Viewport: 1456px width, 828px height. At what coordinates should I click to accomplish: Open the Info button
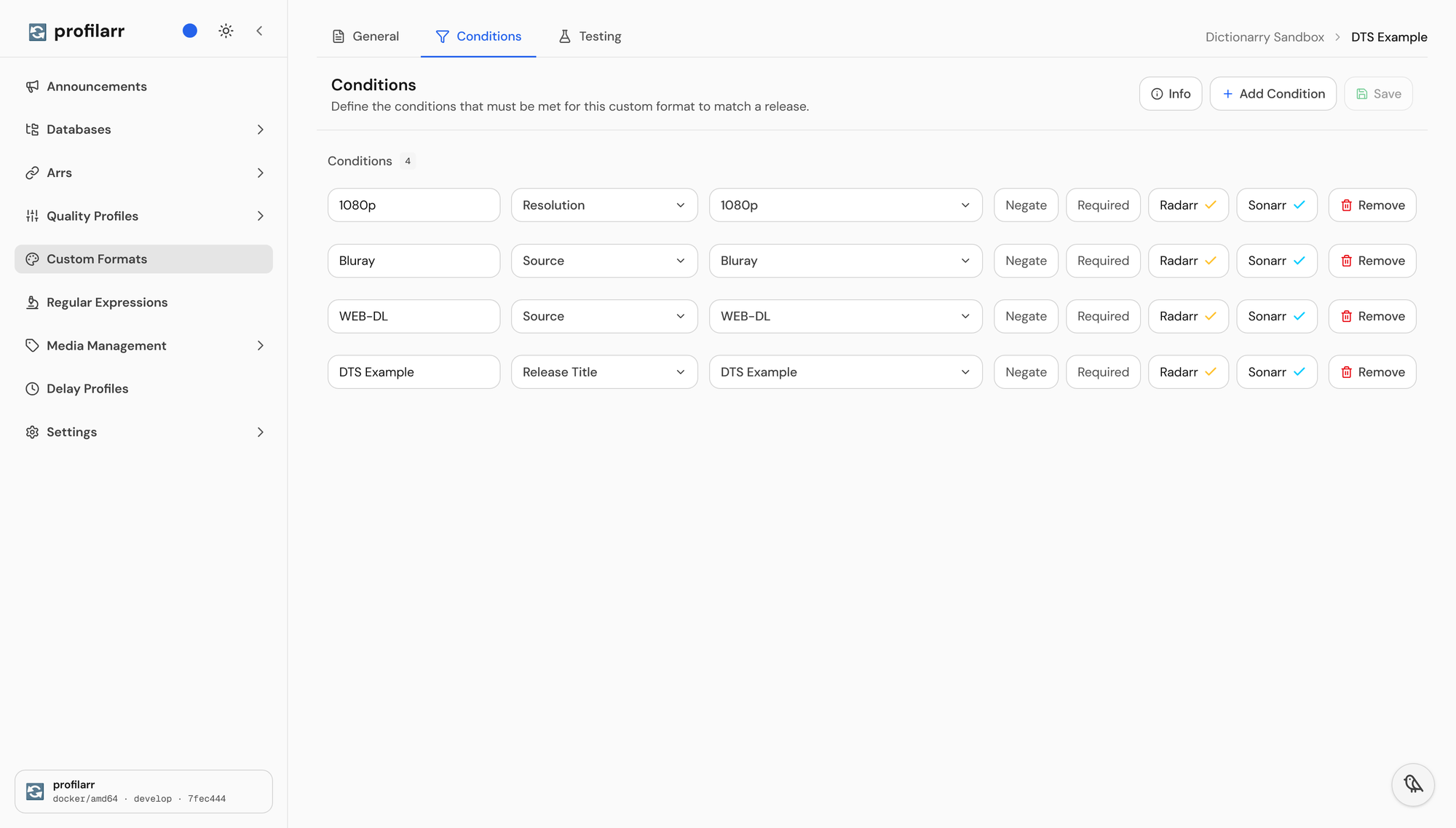1171,94
